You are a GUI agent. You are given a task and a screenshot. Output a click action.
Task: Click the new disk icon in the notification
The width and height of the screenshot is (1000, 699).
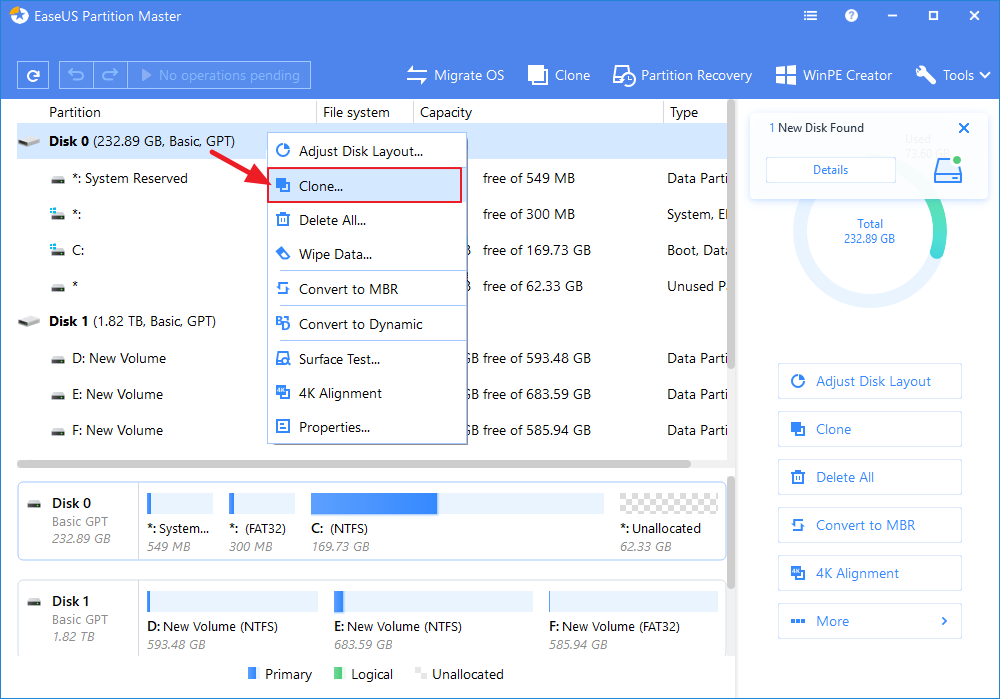pos(947,169)
